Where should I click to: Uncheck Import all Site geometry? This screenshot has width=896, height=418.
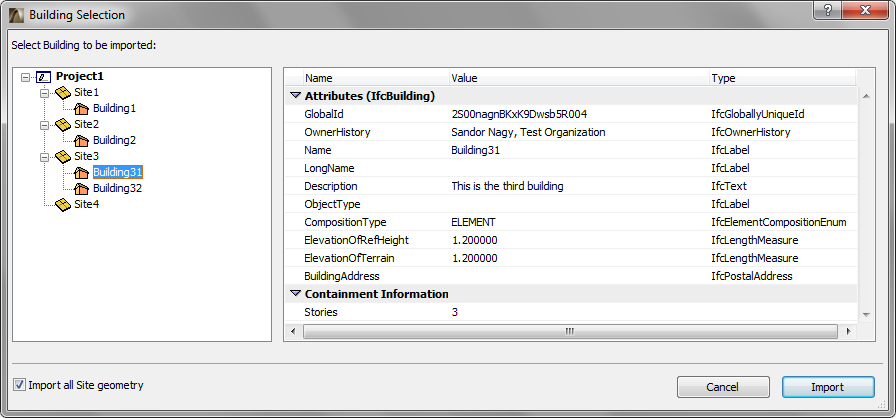[20, 385]
